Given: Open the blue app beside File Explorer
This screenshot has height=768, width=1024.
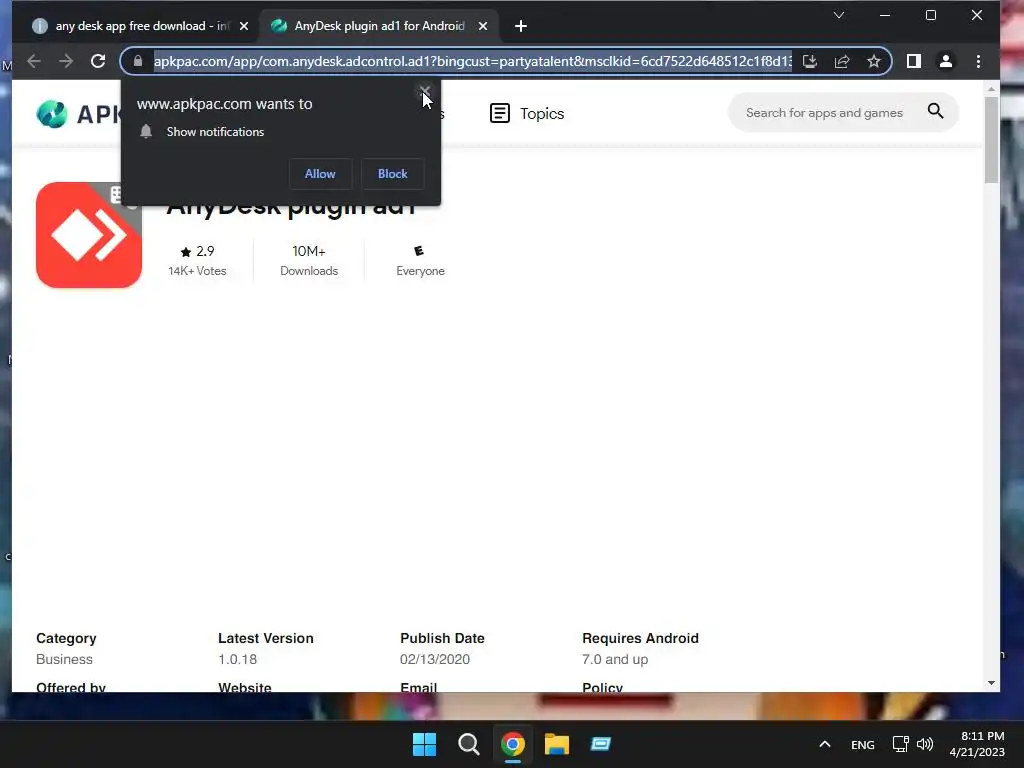Looking at the screenshot, I should (x=600, y=744).
